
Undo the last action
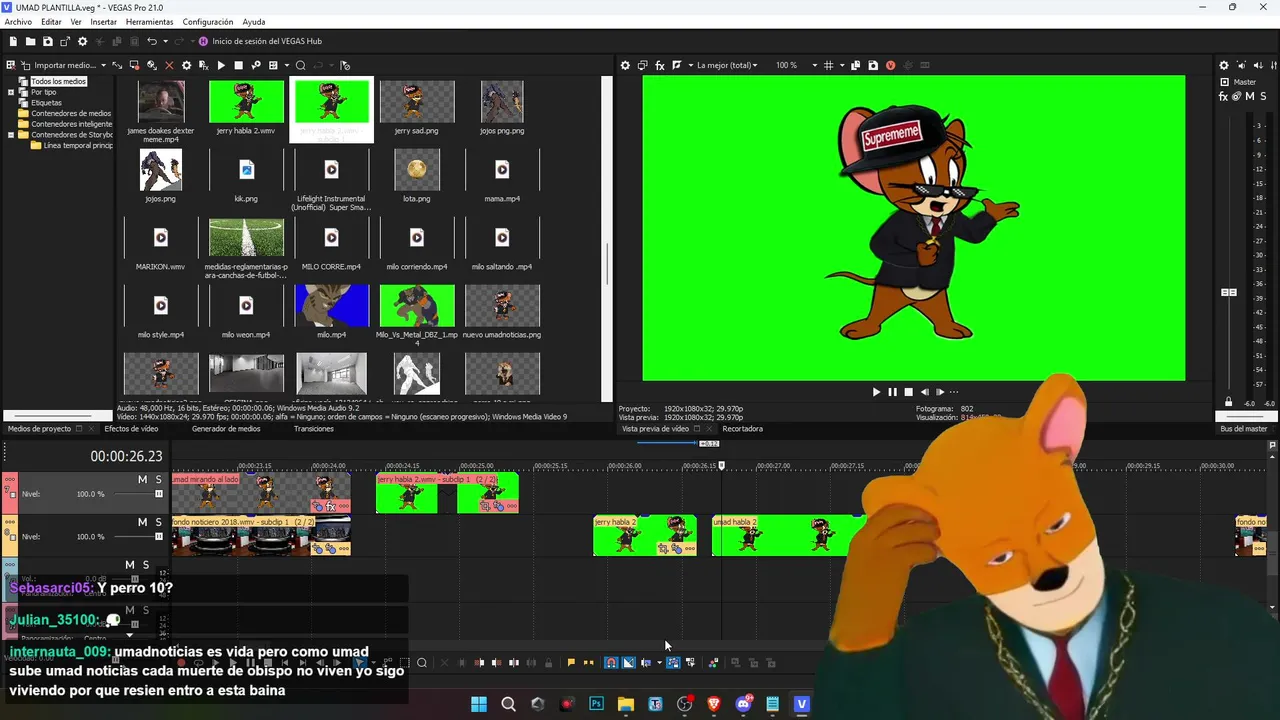click(x=152, y=41)
